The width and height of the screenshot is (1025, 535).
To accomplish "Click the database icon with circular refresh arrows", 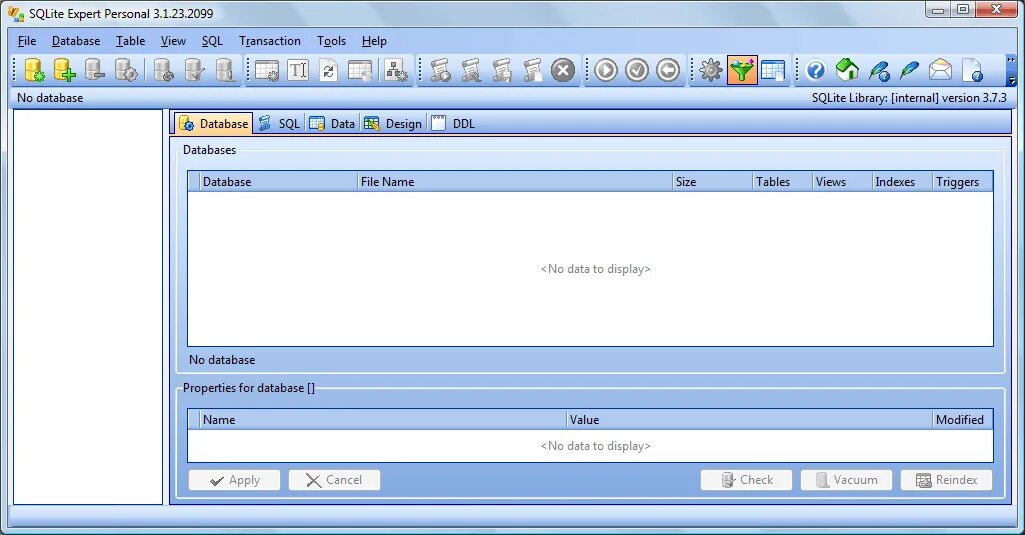I will click(163, 70).
